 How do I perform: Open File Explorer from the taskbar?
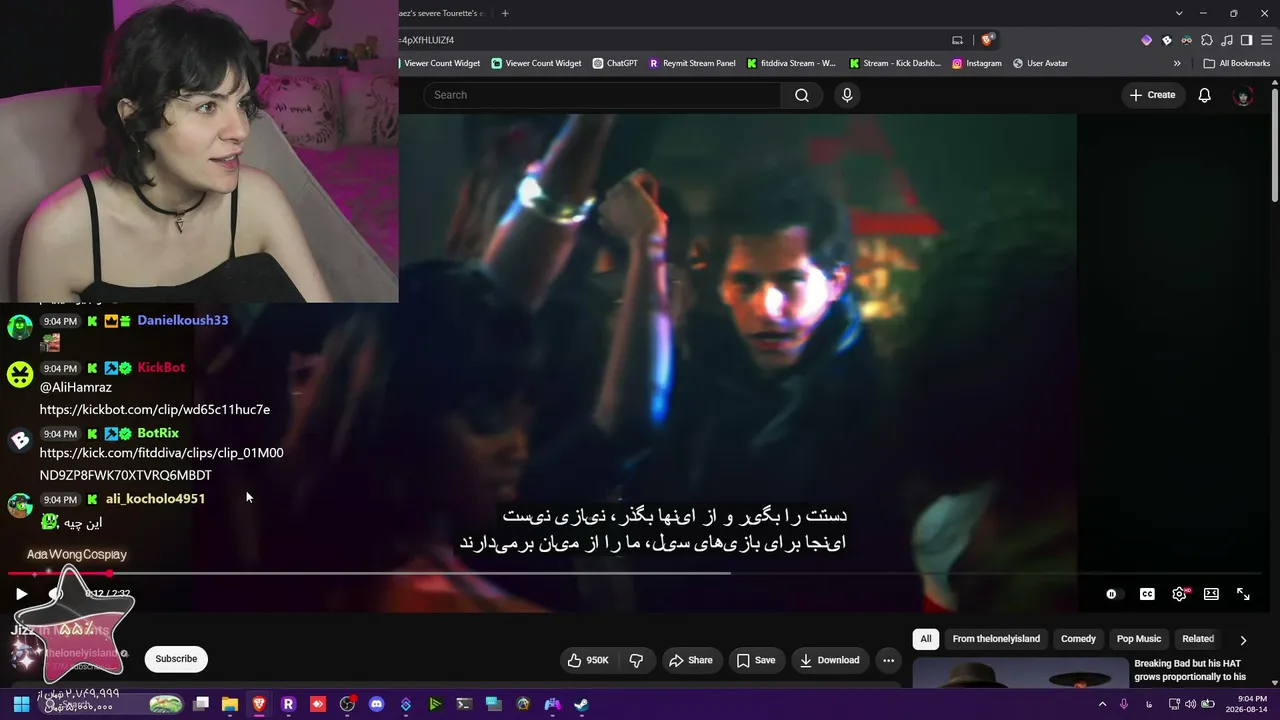[x=229, y=704]
